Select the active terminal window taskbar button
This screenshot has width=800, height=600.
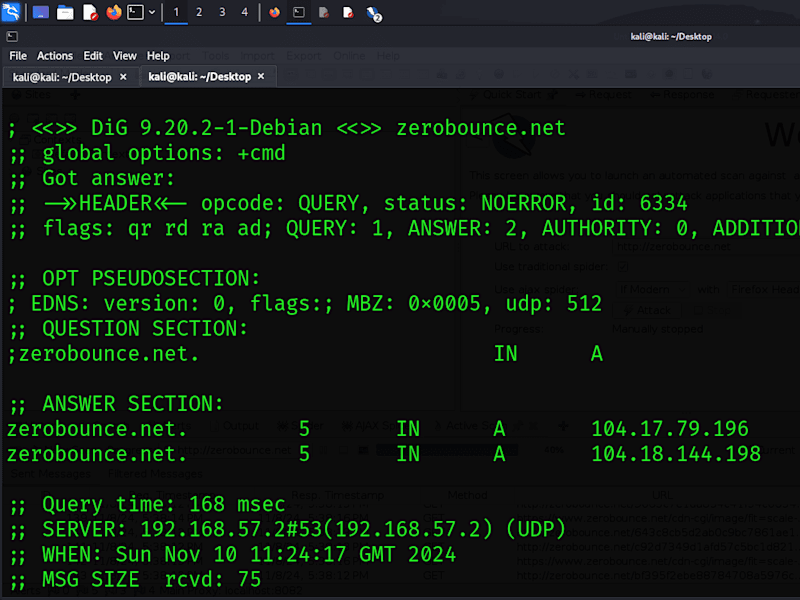pos(299,12)
